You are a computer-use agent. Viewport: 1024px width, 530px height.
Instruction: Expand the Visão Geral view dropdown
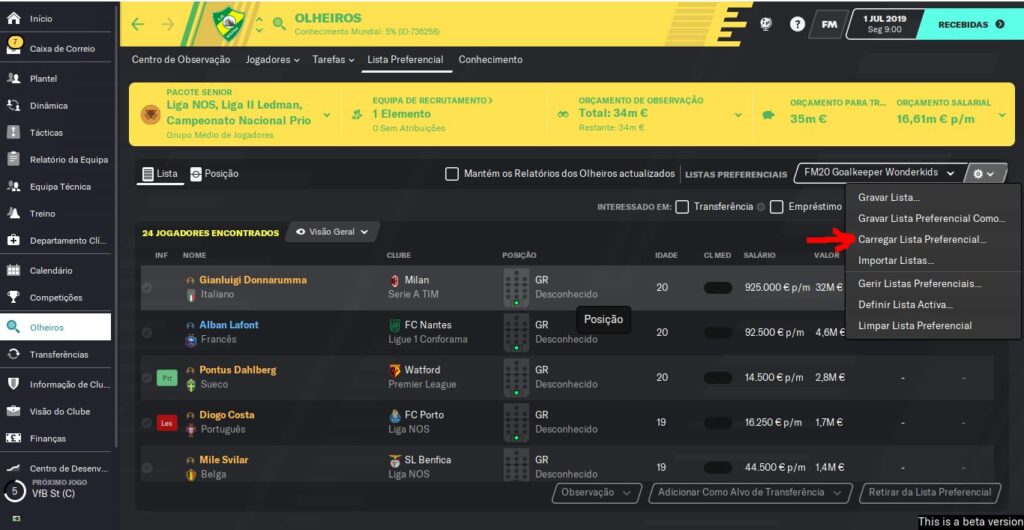(x=333, y=232)
